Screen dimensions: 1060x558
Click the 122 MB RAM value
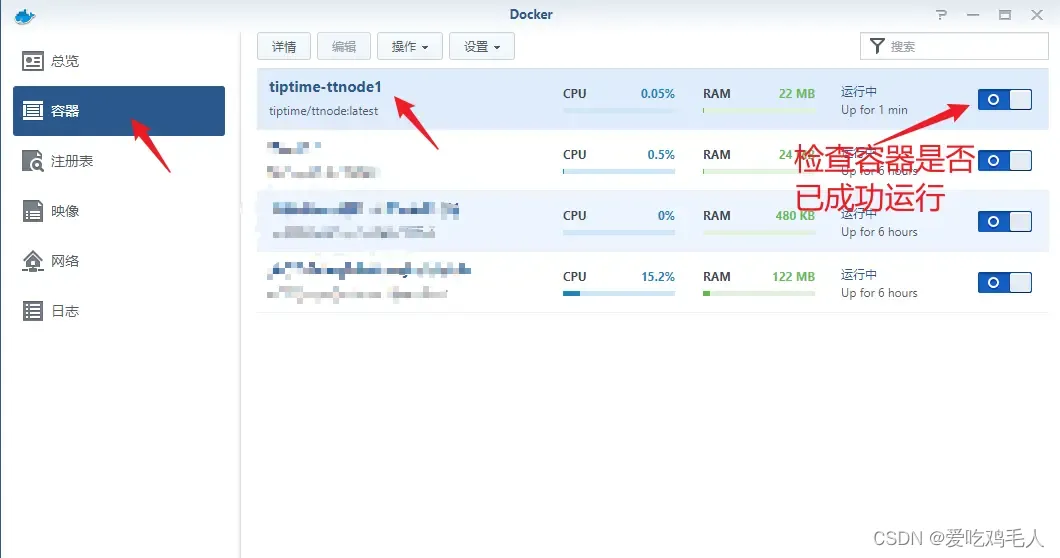[x=794, y=277]
